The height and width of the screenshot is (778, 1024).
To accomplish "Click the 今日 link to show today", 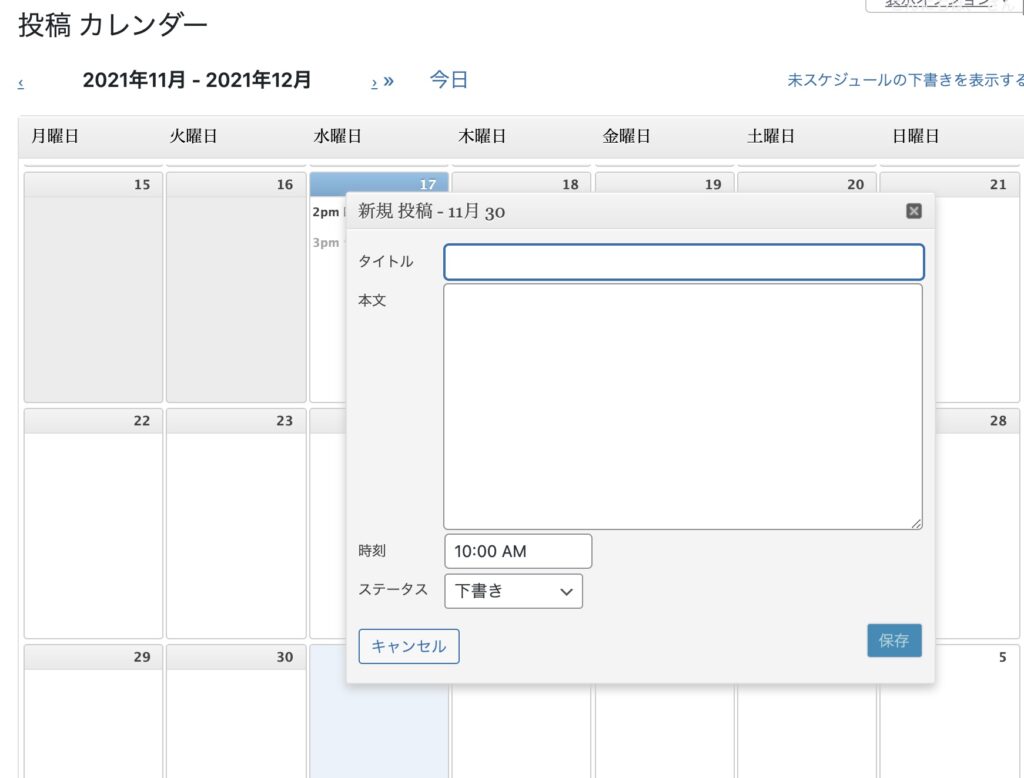I will [449, 80].
